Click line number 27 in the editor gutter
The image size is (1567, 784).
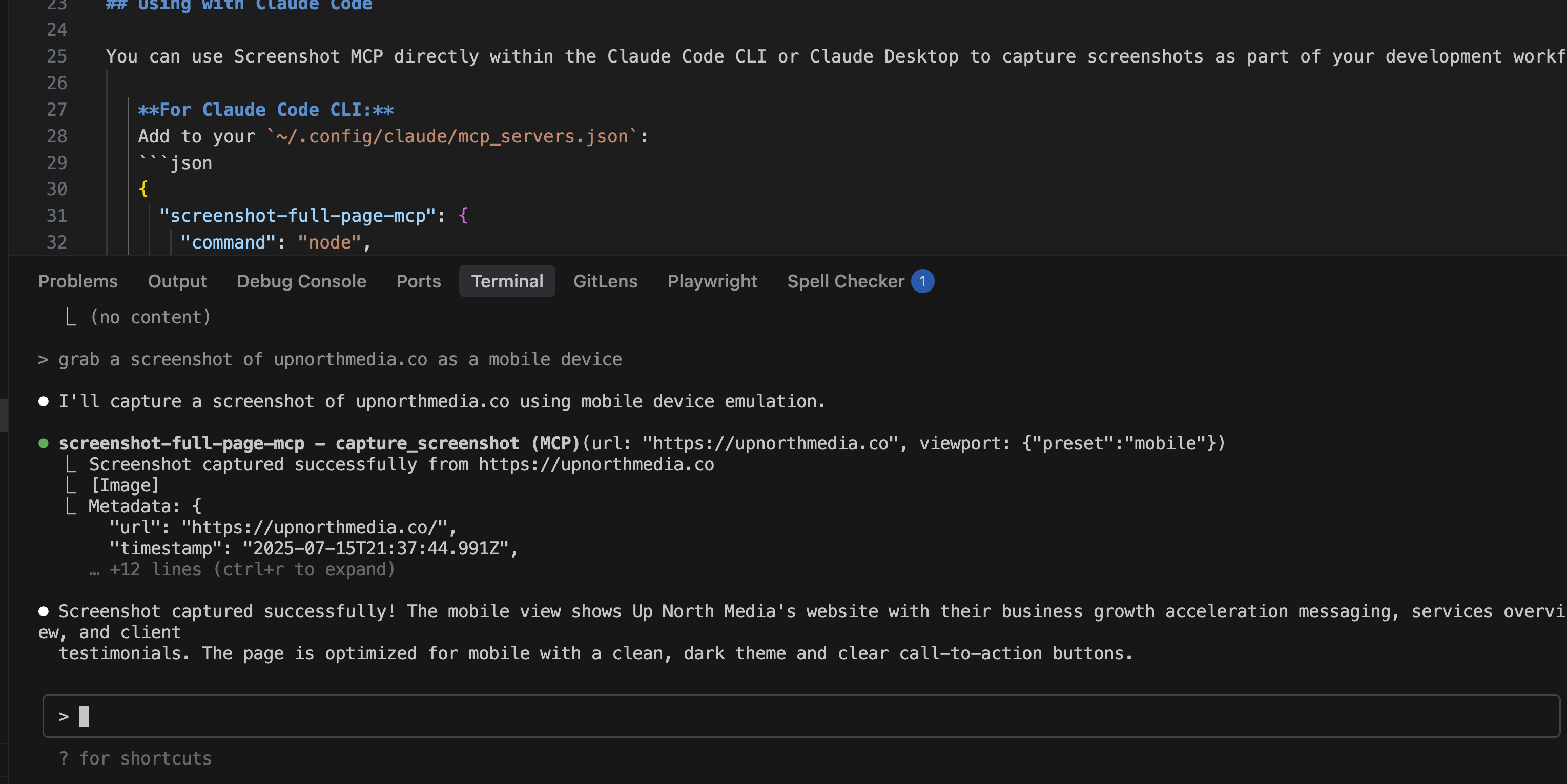[x=56, y=110]
